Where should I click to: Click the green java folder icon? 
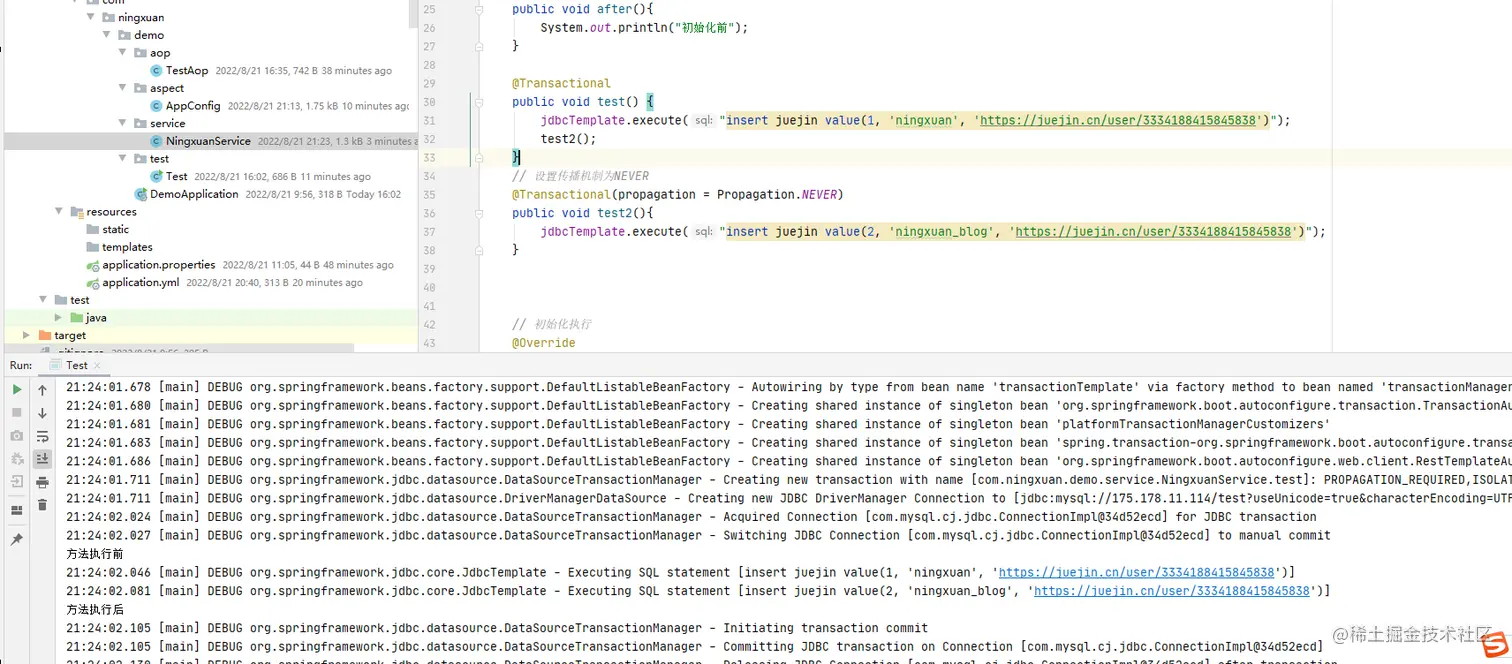(x=77, y=318)
